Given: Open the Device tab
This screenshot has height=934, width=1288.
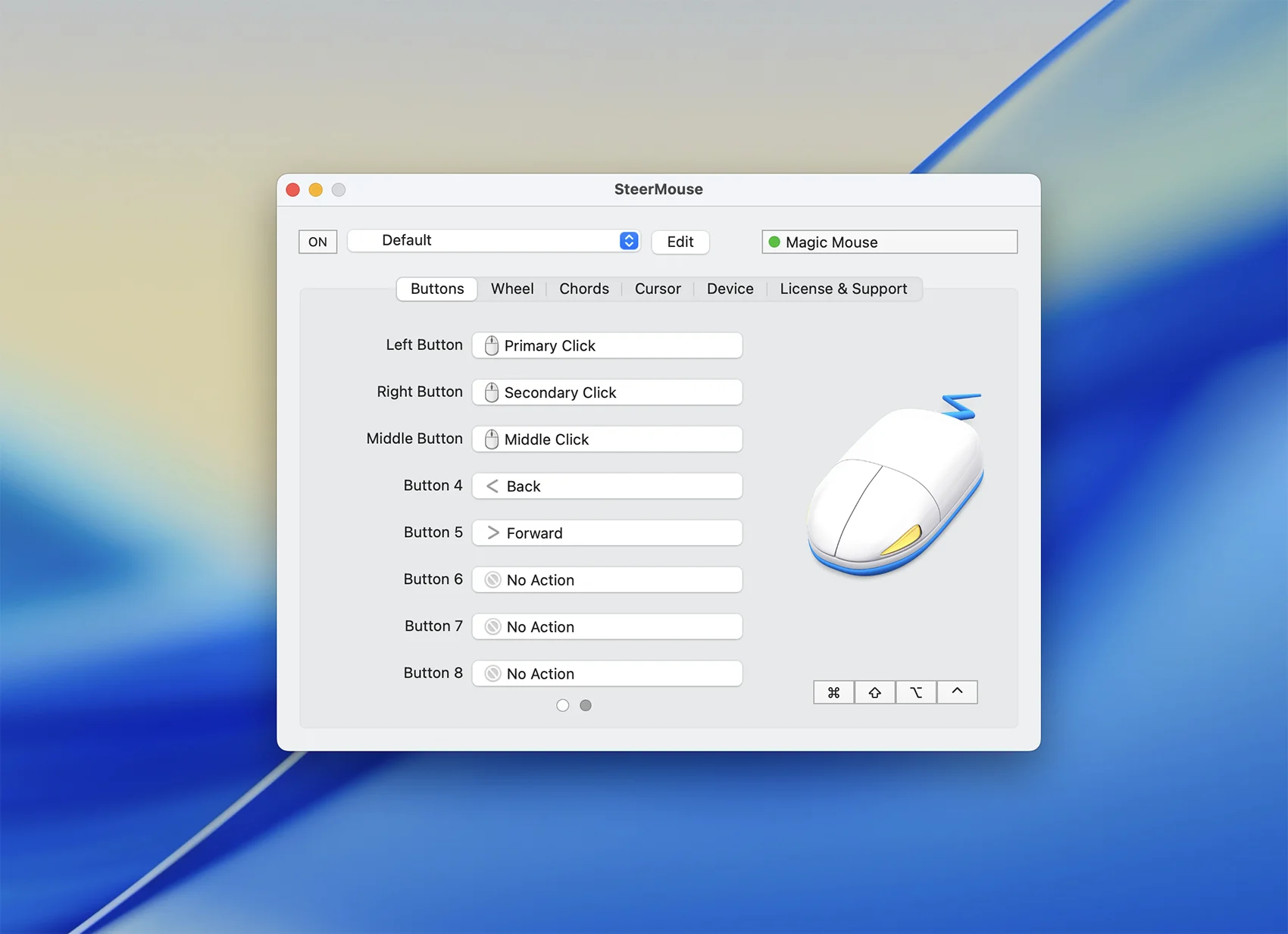Looking at the screenshot, I should pos(730,289).
